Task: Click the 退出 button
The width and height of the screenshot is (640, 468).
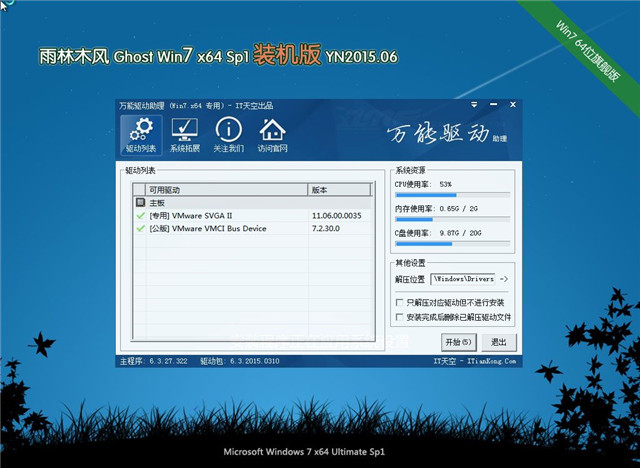Action: pyautogui.click(x=499, y=342)
